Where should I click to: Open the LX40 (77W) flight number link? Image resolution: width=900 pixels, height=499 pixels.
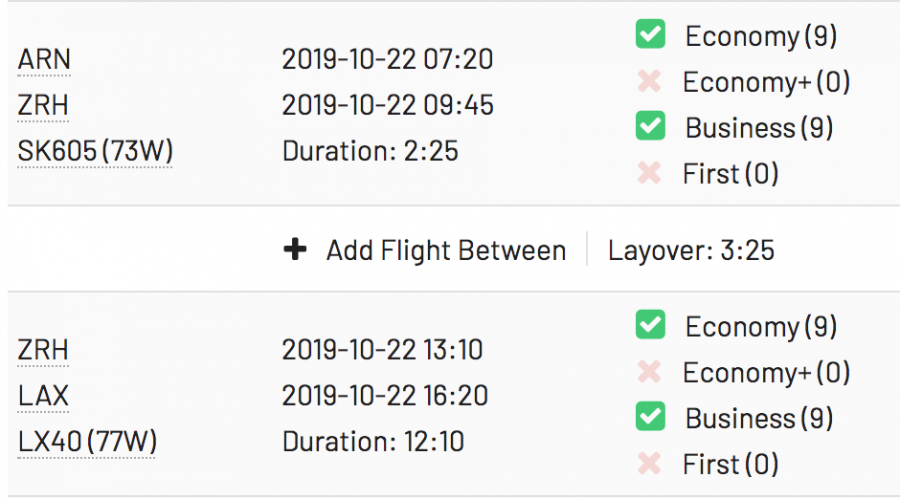click(87, 442)
